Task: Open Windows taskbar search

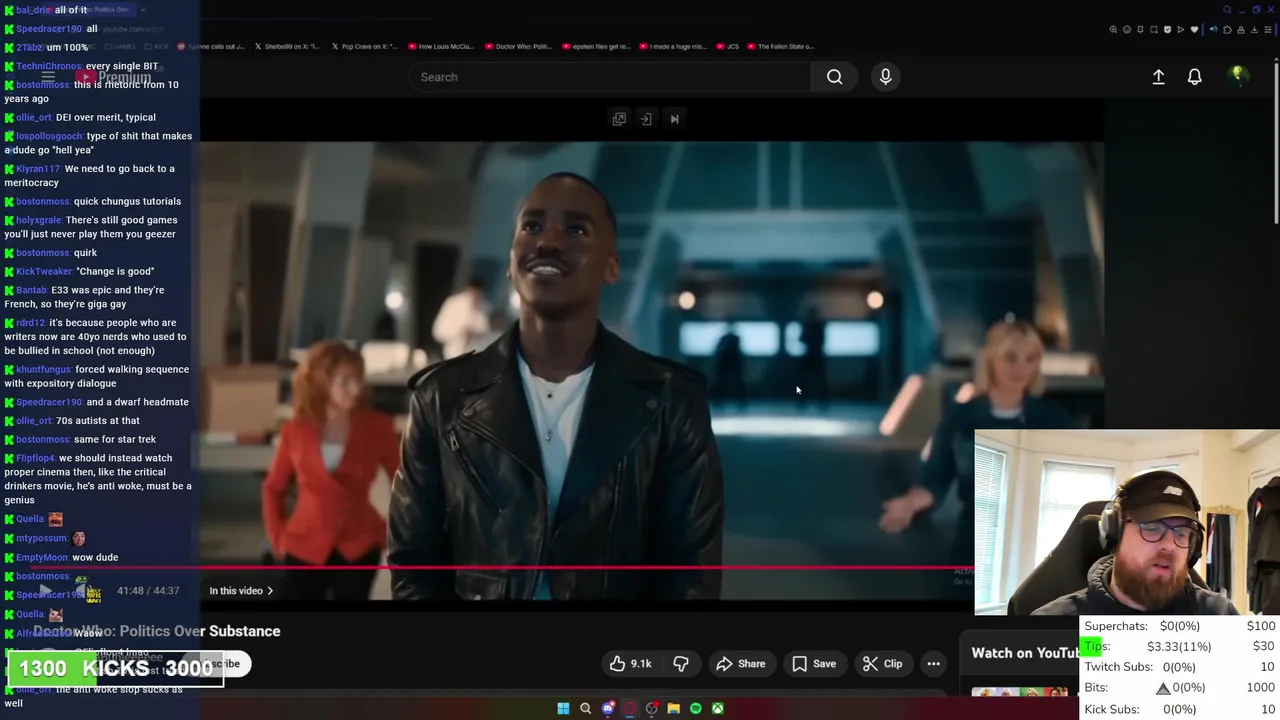Action: click(x=586, y=708)
